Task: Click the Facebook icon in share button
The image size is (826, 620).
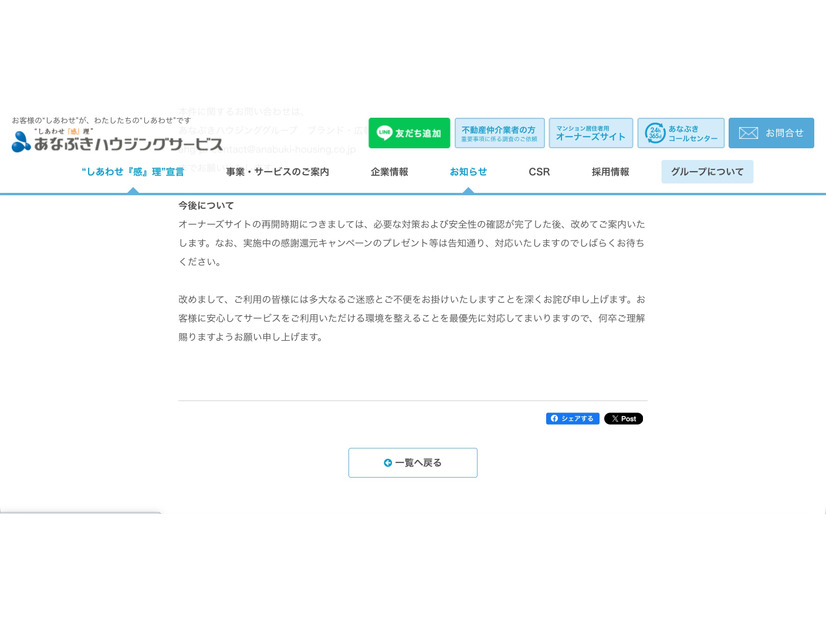Action: coord(554,419)
